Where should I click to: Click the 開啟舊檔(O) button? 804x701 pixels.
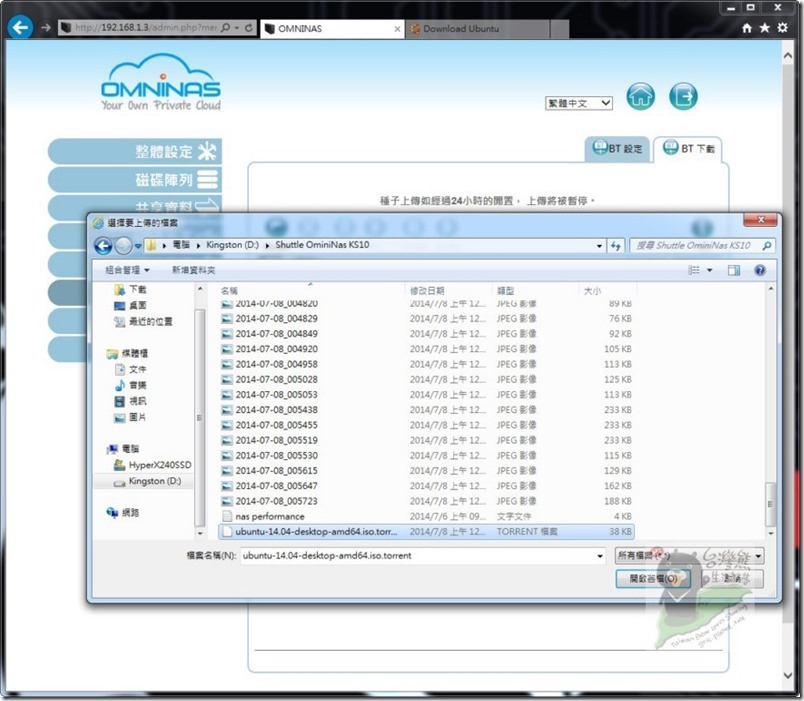point(653,579)
